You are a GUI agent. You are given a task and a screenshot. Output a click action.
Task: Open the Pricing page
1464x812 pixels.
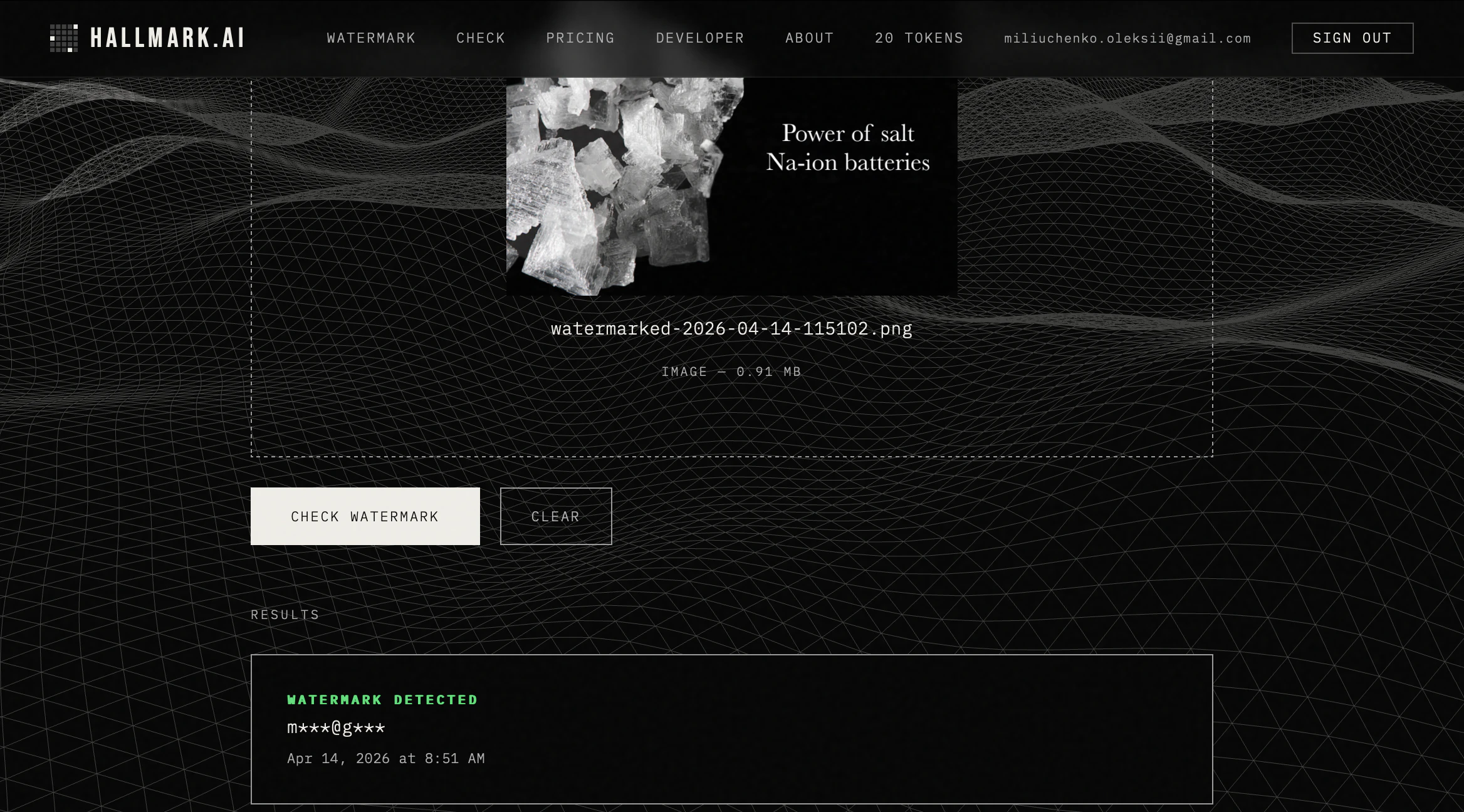point(580,38)
